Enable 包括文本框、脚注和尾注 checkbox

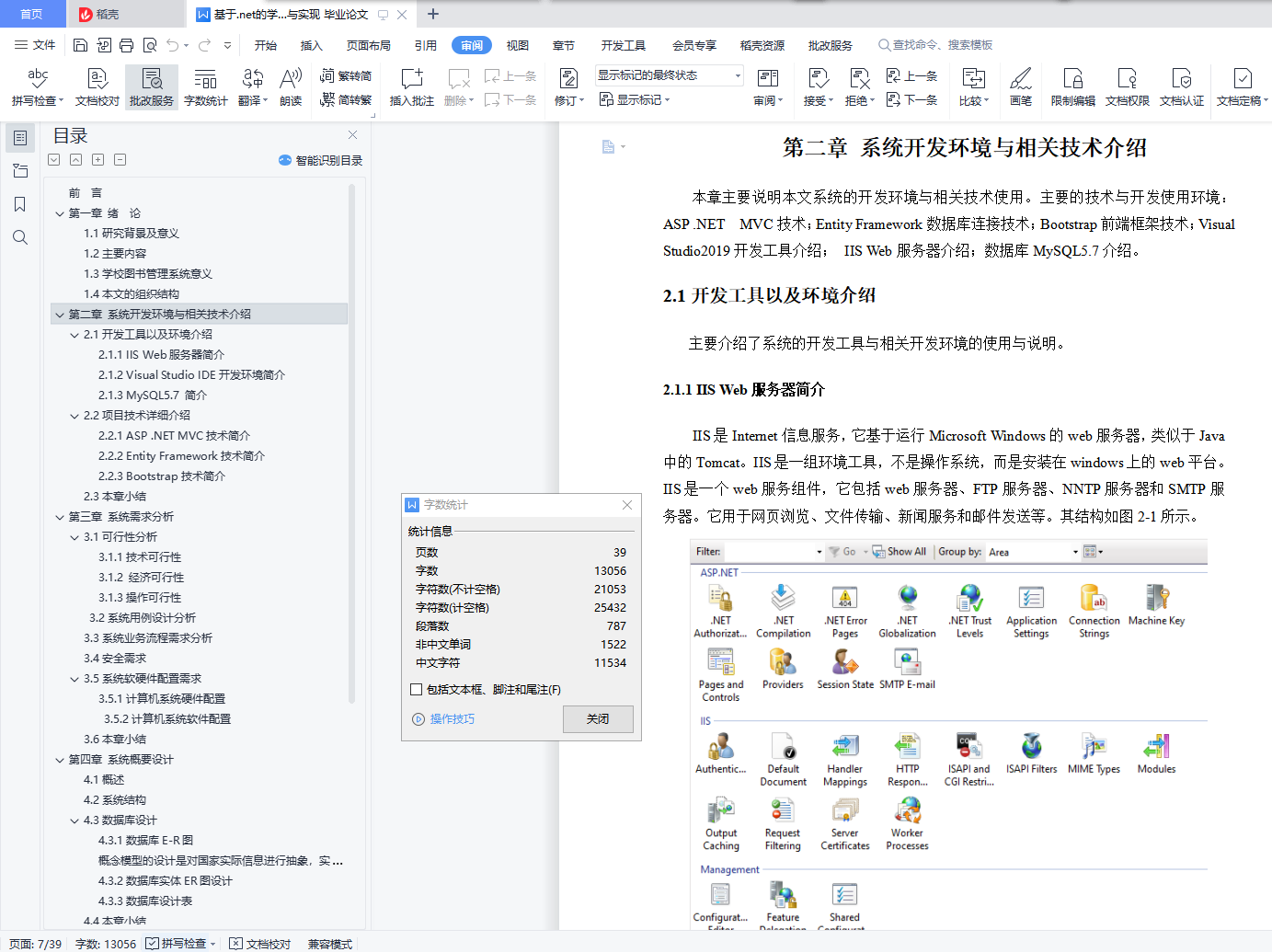pos(416,690)
